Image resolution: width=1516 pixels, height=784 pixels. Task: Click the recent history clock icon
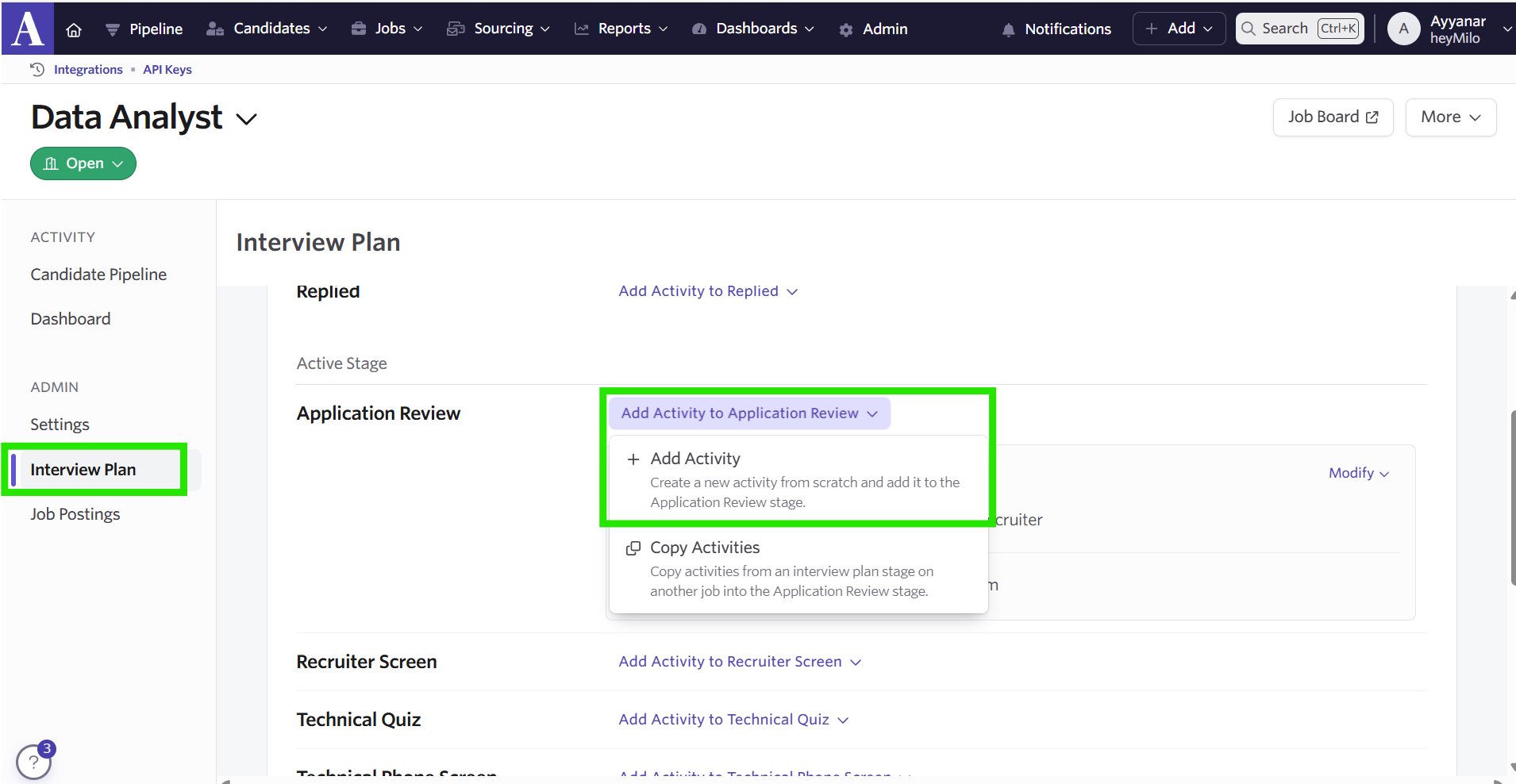[37, 69]
